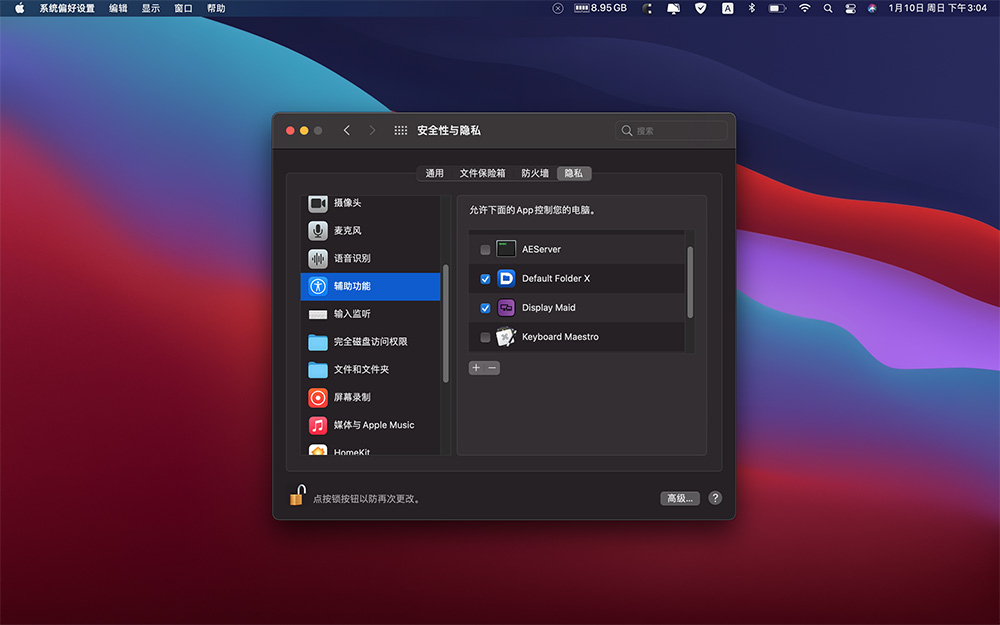Open 完全磁盘访问权限 folder icon

coord(318,342)
